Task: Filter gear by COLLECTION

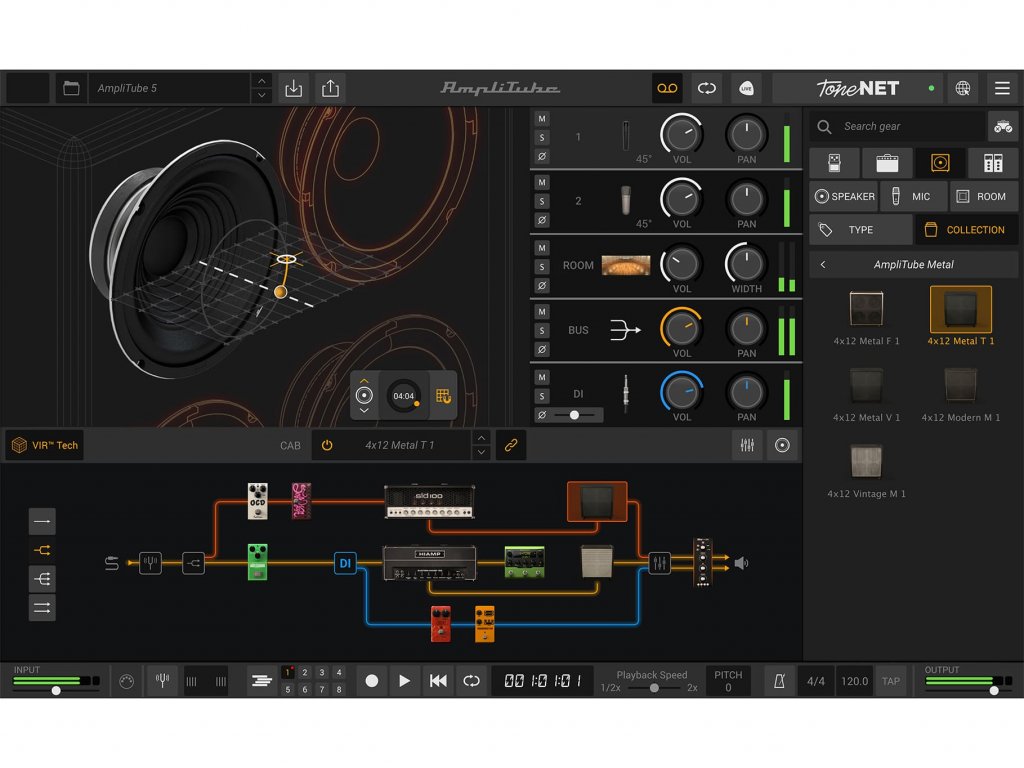Action: click(x=966, y=230)
